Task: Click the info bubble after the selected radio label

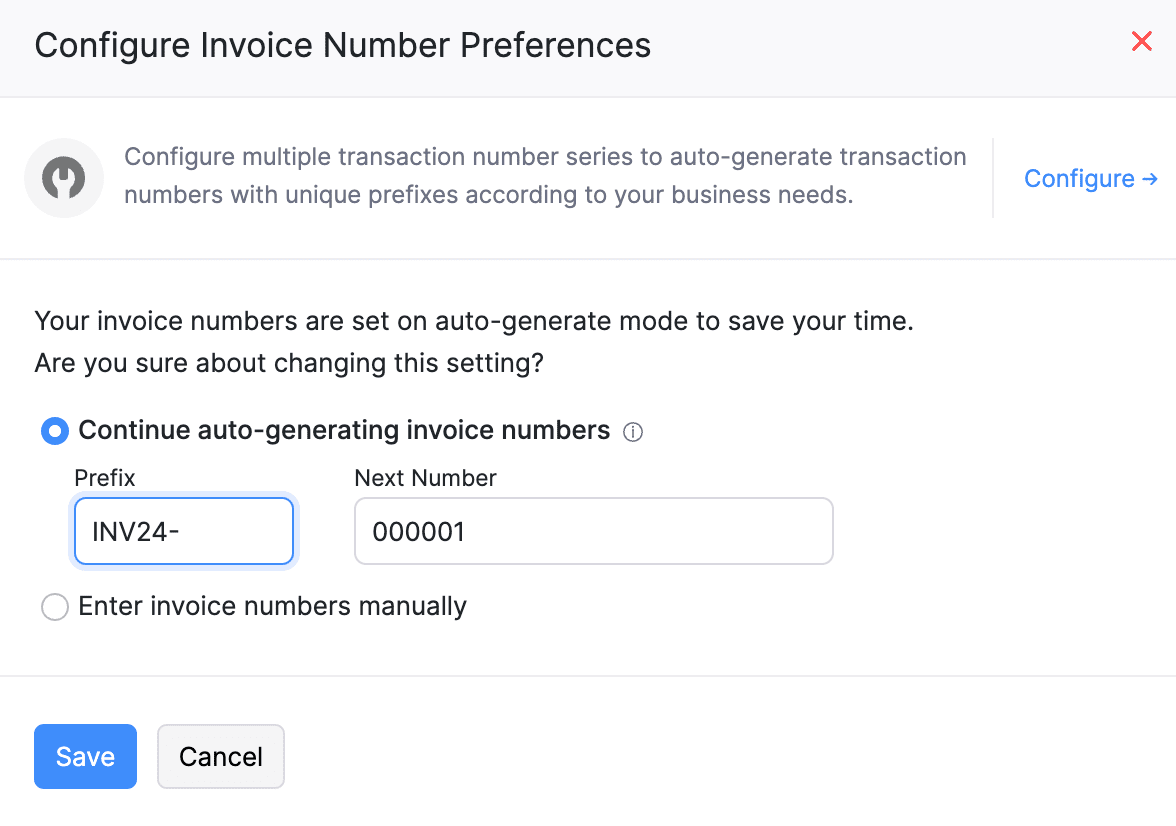Action: [633, 431]
